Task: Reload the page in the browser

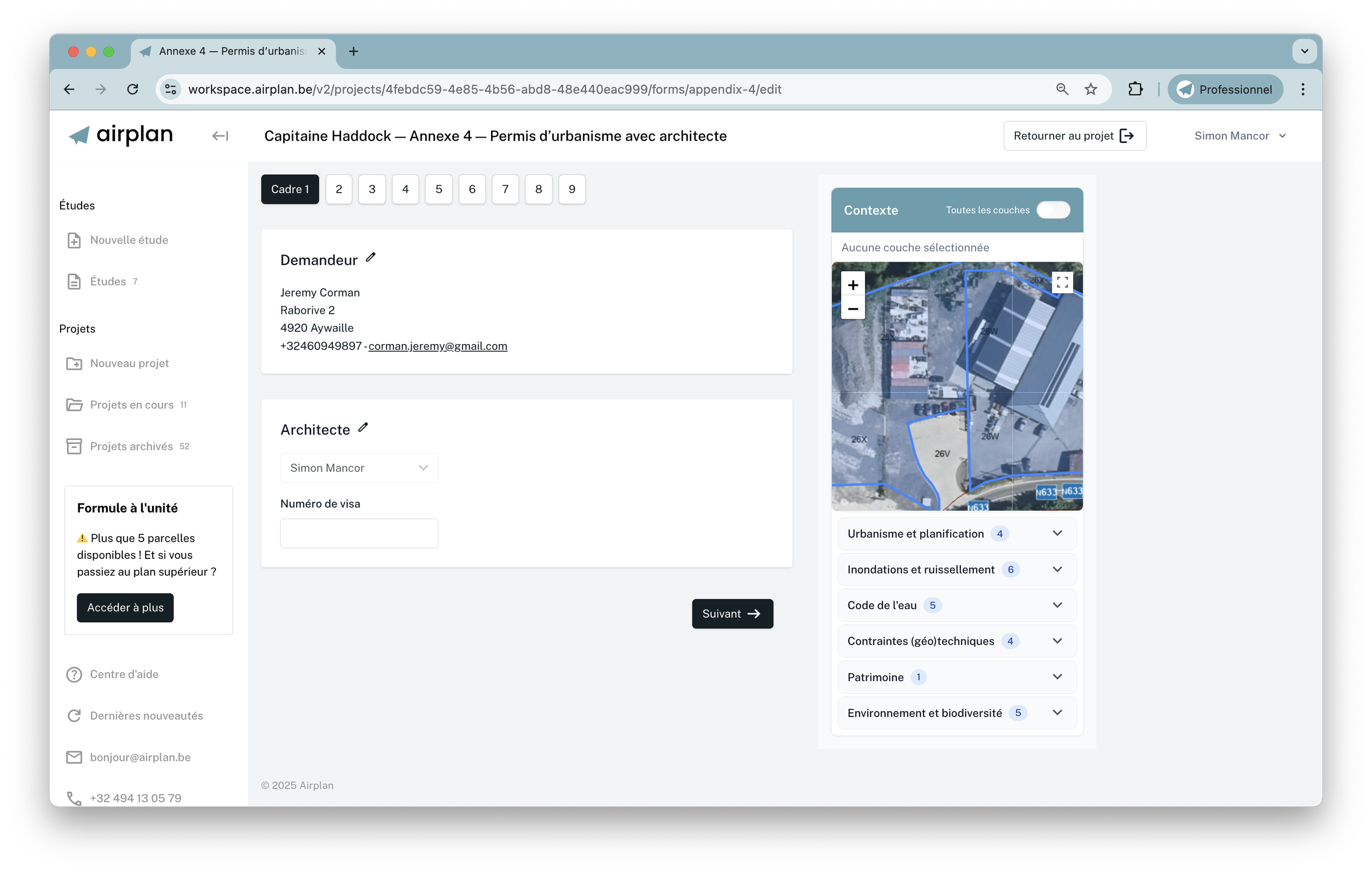Action: tap(133, 89)
